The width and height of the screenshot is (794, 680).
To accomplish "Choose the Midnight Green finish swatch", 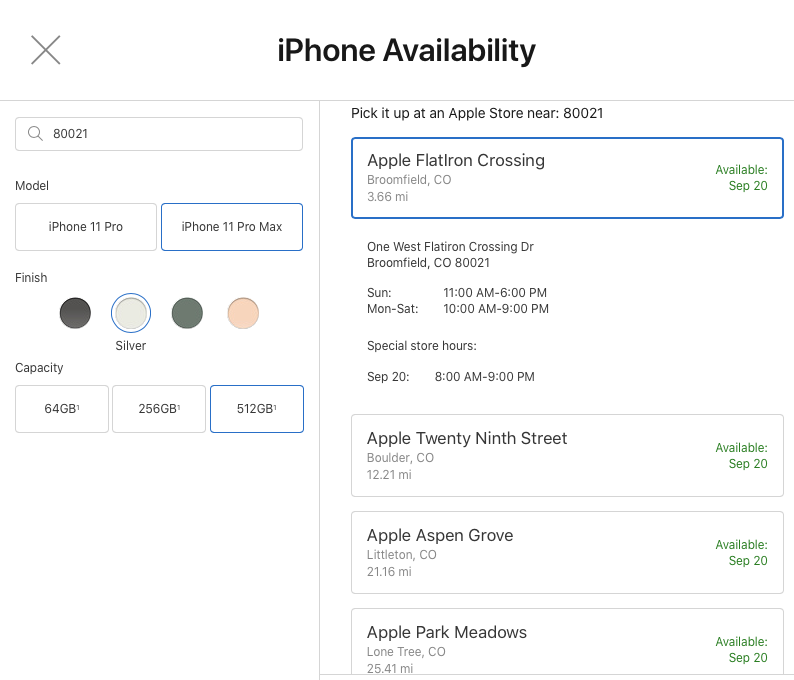I will click(187, 313).
